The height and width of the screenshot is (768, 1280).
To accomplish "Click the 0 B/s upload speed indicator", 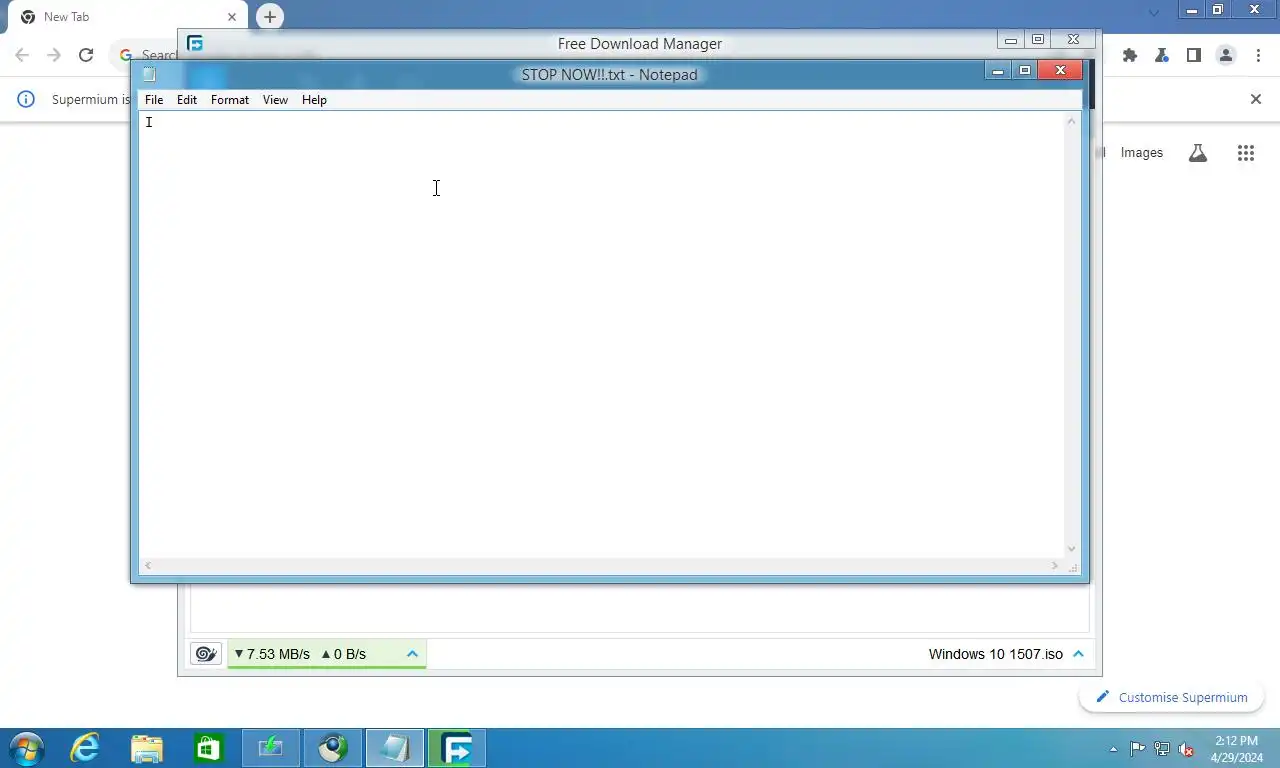I will pos(343,654).
